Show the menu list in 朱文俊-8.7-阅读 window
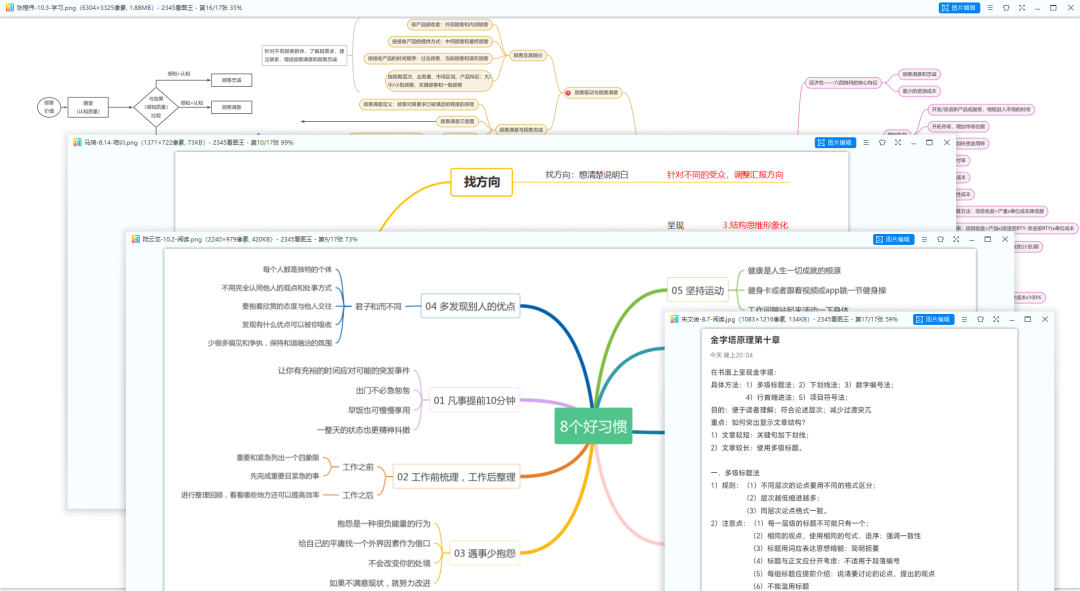1080x591 pixels. (963, 319)
